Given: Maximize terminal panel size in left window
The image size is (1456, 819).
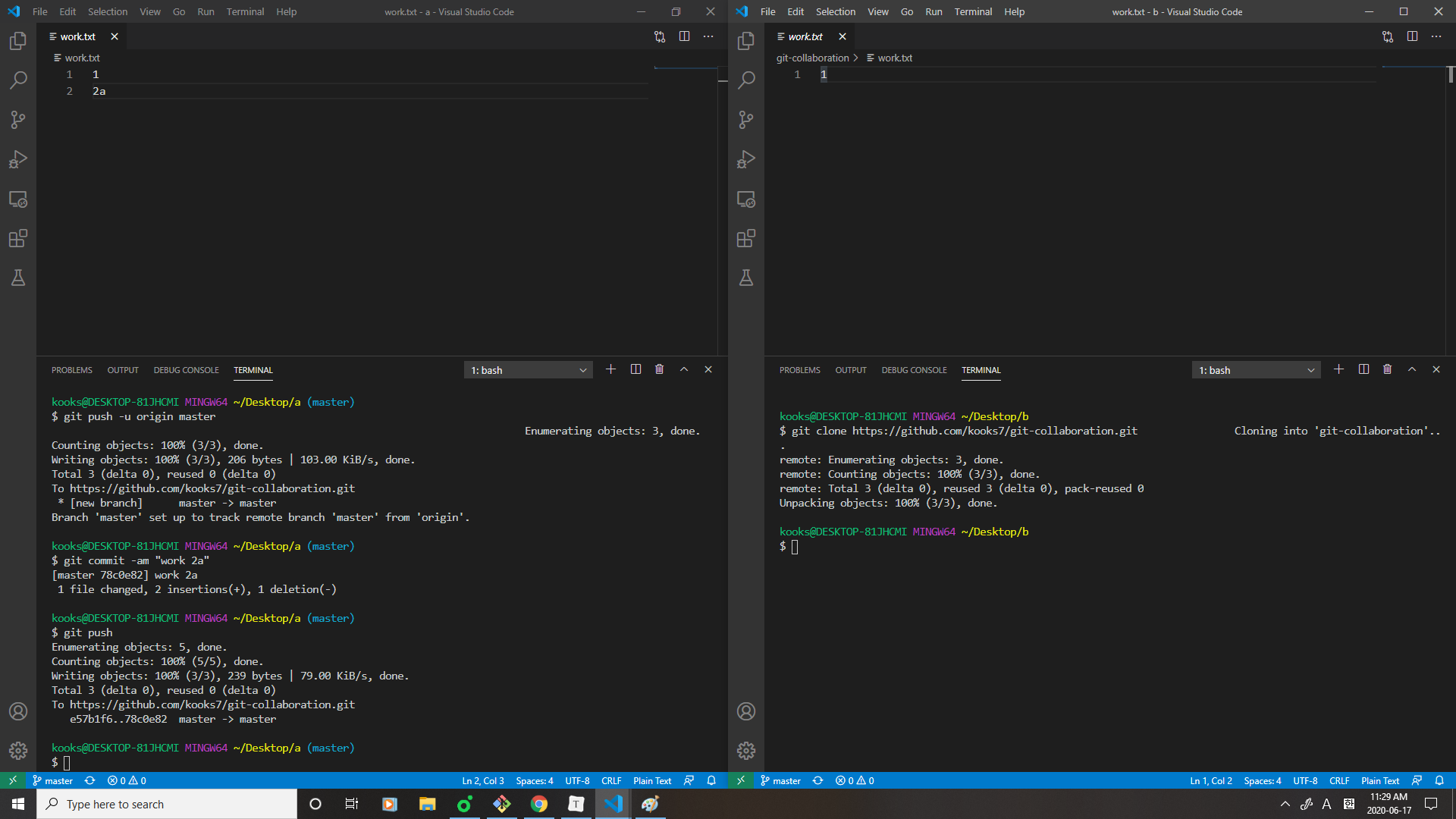Looking at the screenshot, I should (684, 369).
